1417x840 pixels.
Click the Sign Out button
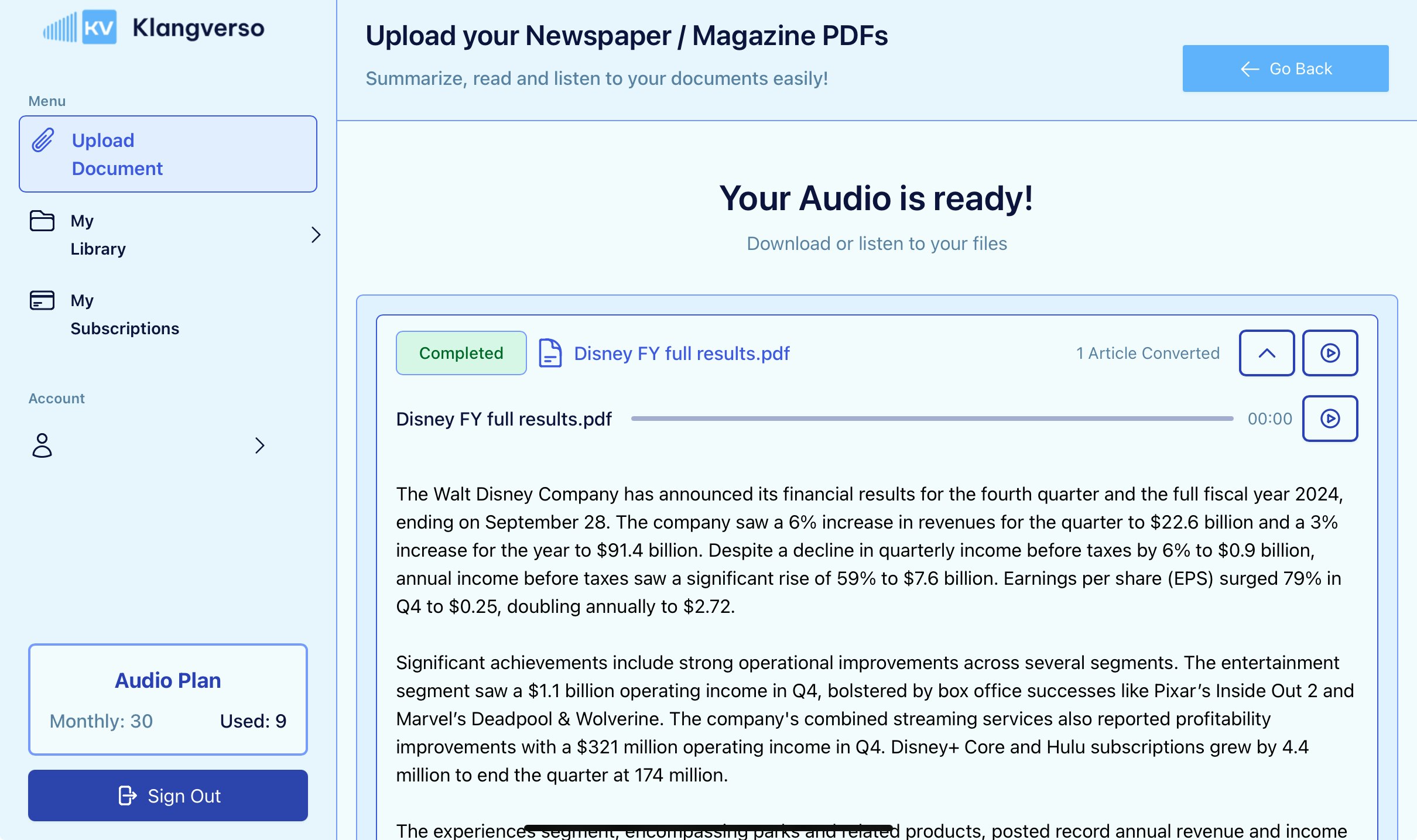(x=167, y=796)
